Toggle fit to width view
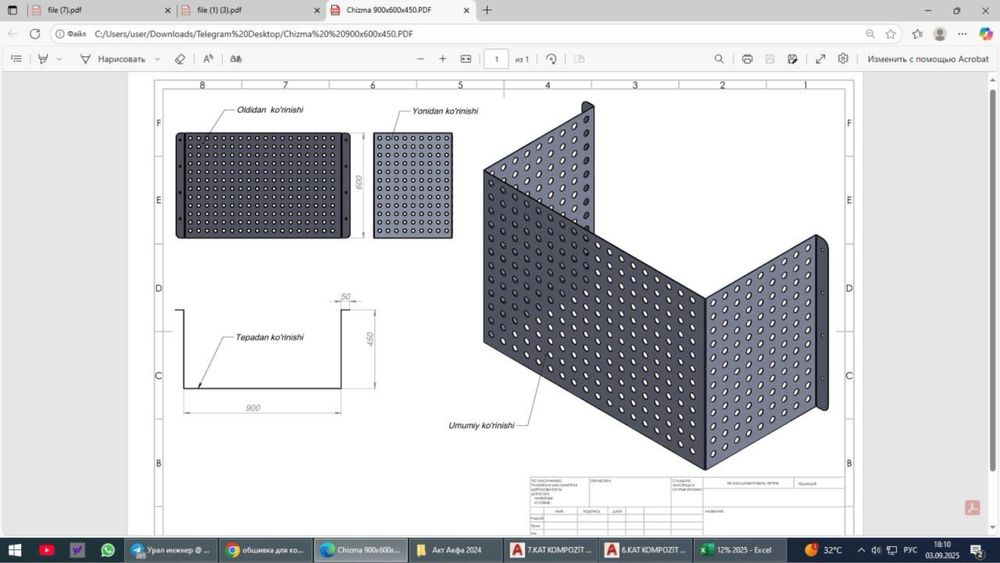Image resolution: width=1000 pixels, height=563 pixels. [466, 59]
